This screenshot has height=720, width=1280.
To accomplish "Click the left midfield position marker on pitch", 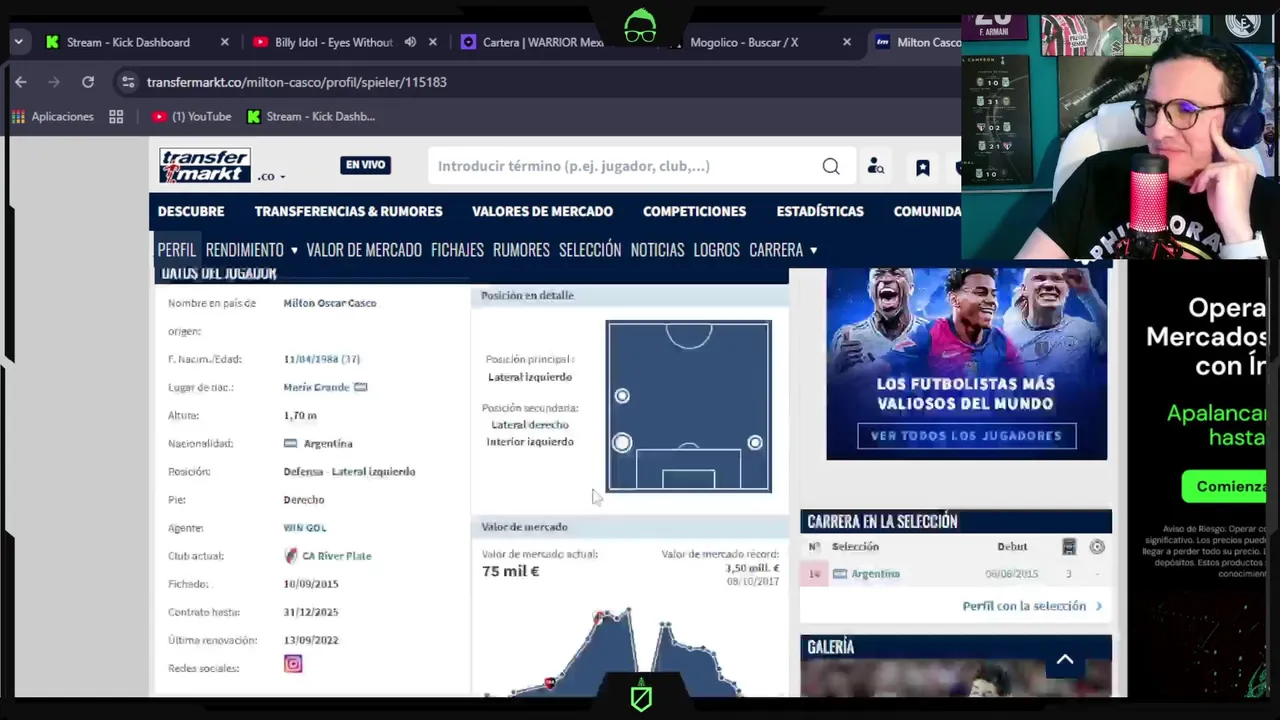I will pos(622,396).
